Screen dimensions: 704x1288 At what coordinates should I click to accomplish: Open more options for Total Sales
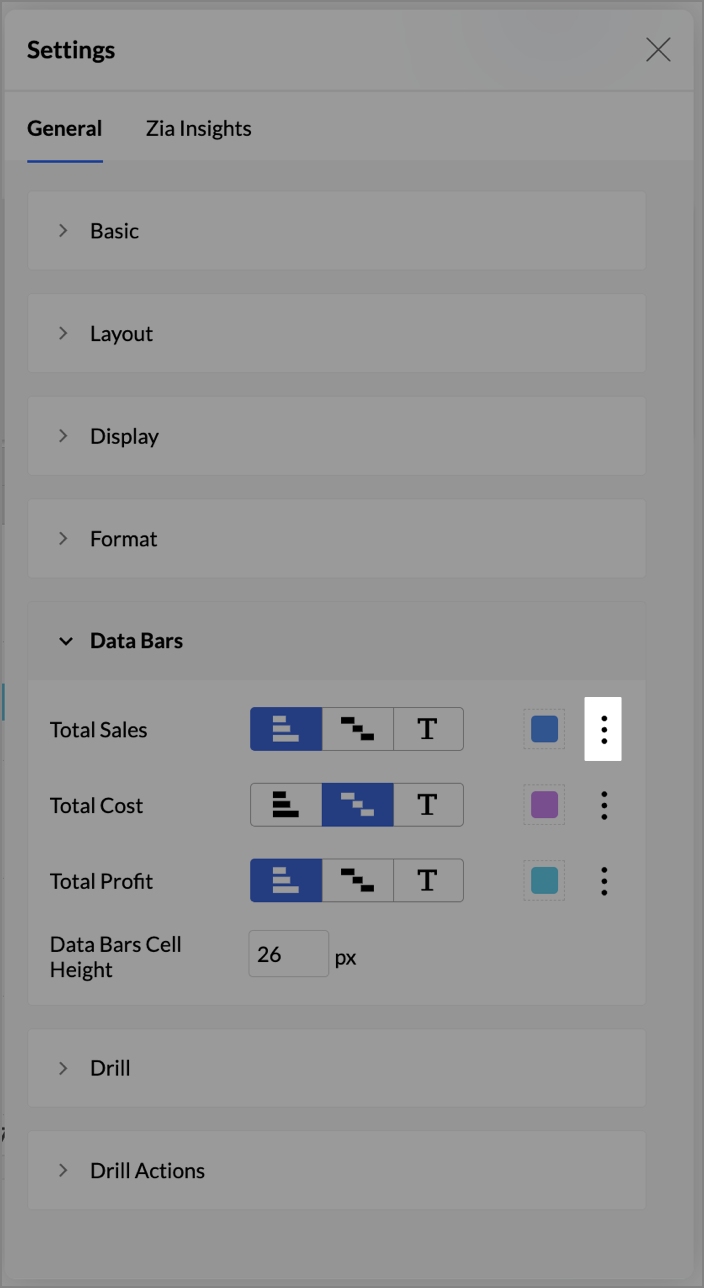[603, 729]
